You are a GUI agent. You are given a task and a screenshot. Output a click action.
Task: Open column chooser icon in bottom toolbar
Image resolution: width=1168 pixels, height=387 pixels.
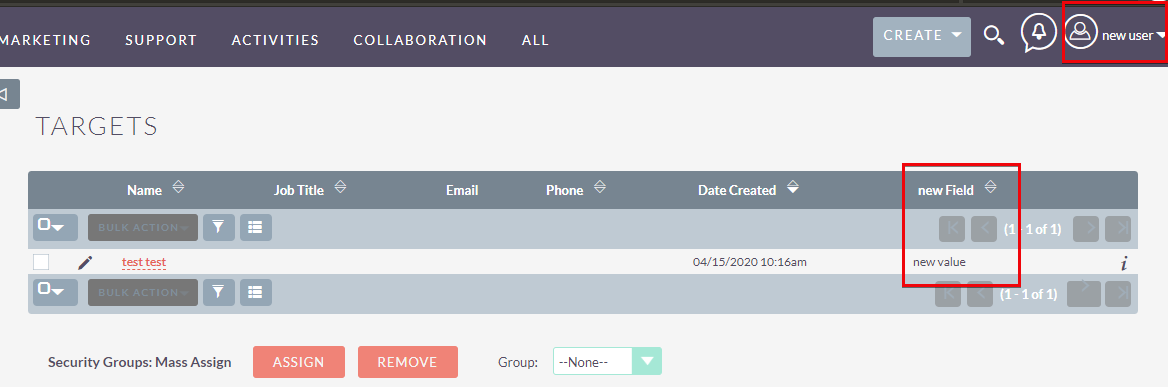pos(256,292)
